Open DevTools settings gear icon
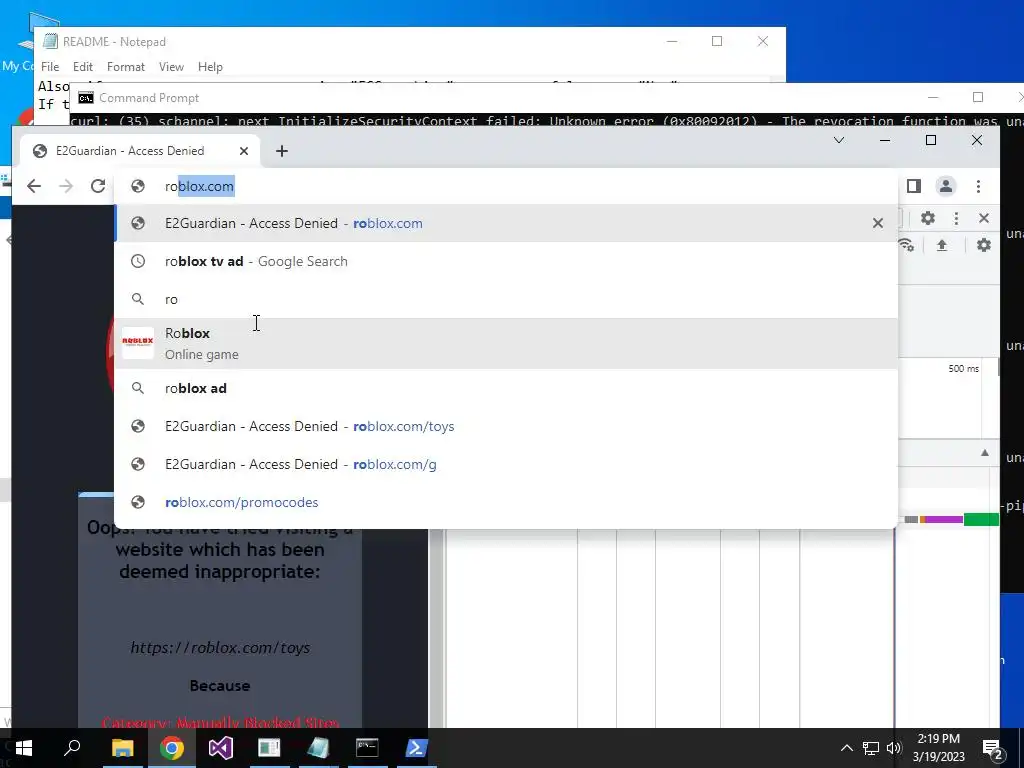The width and height of the screenshot is (1024, 768). tap(927, 218)
